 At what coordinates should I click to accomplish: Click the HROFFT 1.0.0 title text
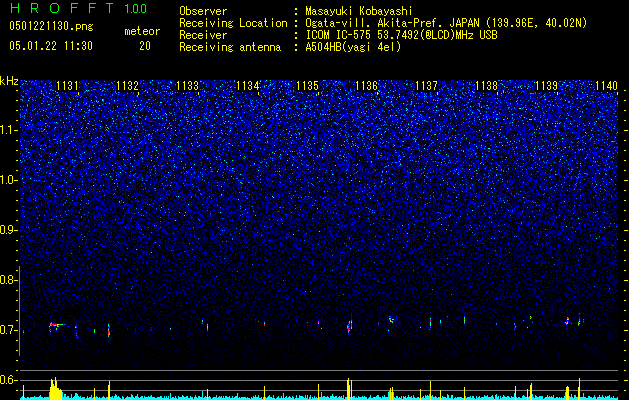[x=79, y=8]
